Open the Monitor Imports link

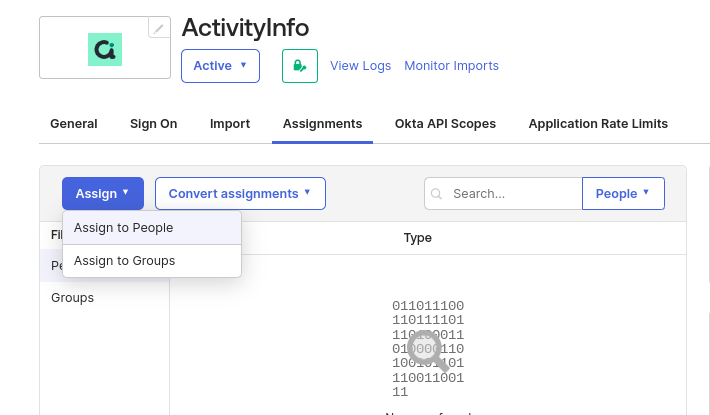(x=451, y=66)
